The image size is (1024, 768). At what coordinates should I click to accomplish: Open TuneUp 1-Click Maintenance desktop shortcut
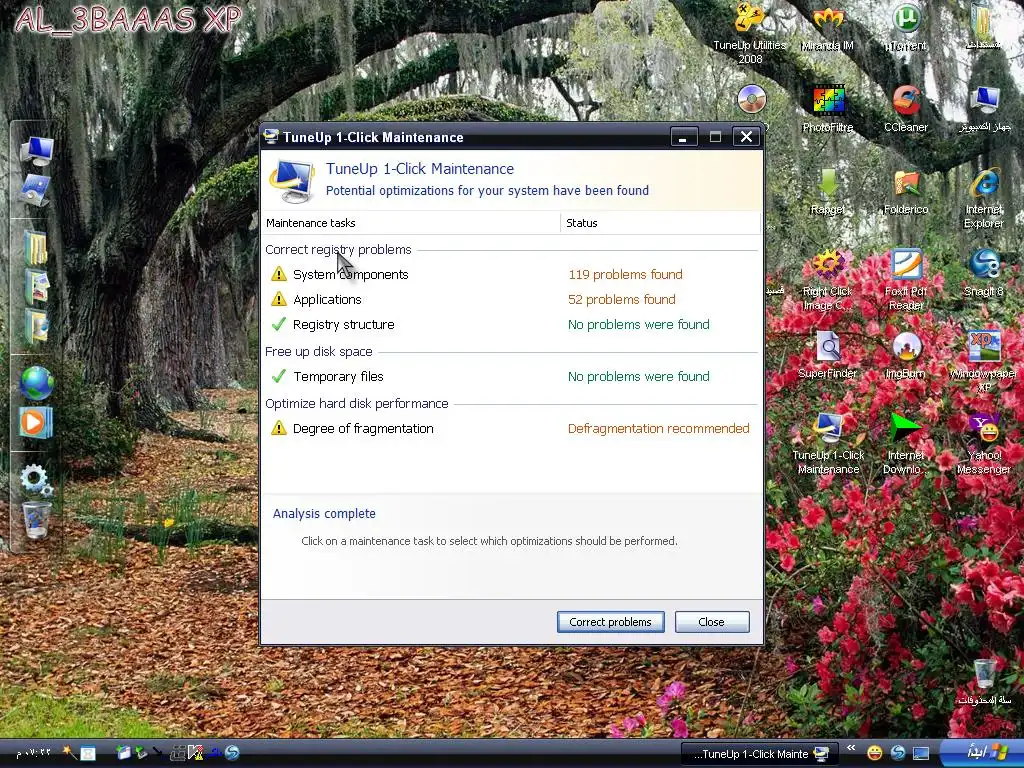click(x=827, y=444)
